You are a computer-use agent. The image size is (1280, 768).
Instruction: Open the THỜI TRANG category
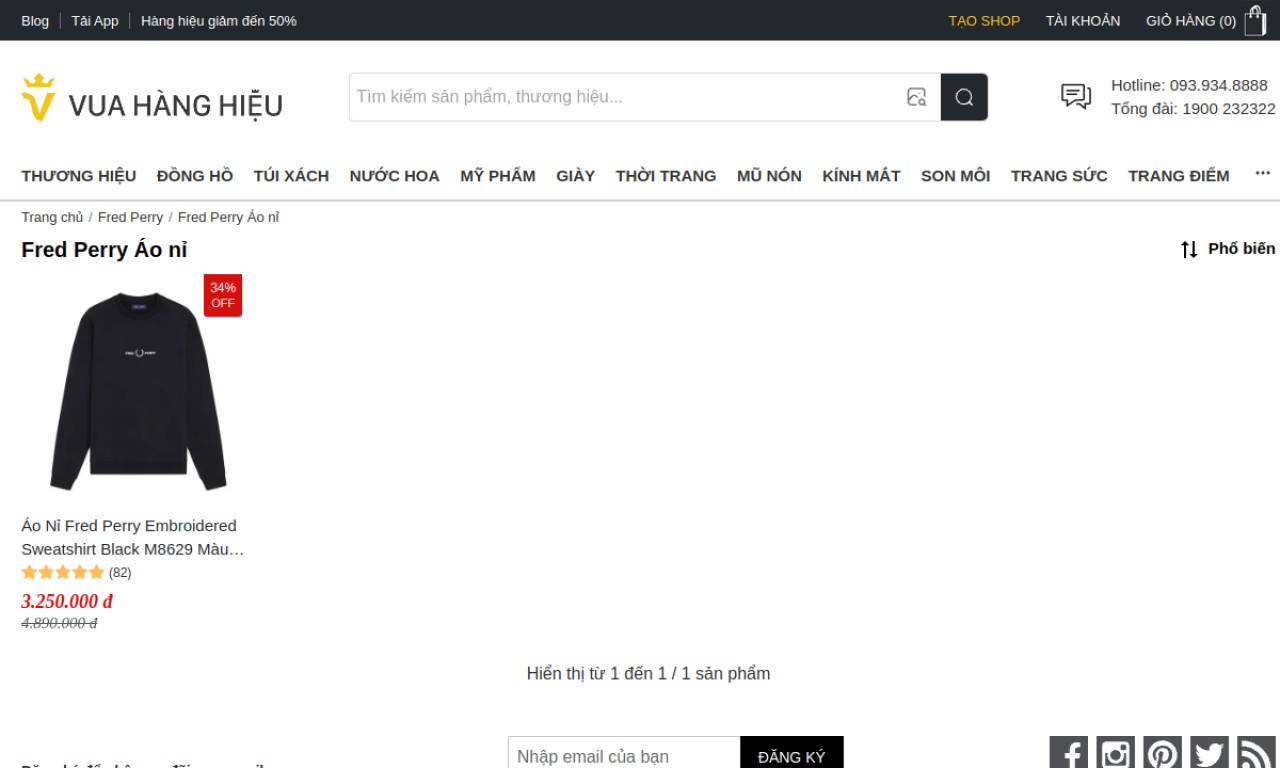click(666, 176)
